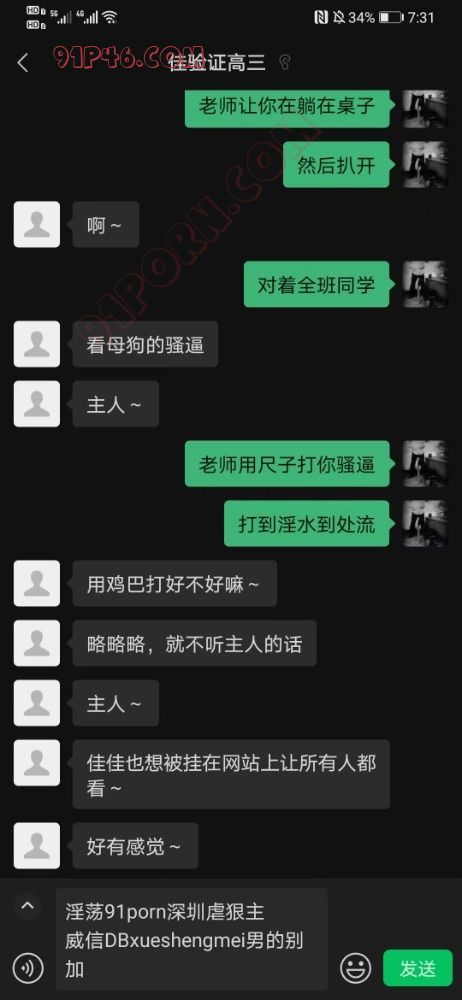The image size is (462, 1000).
Task: Tap the earpiece mode icon beside chat title
Action: tap(285, 62)
